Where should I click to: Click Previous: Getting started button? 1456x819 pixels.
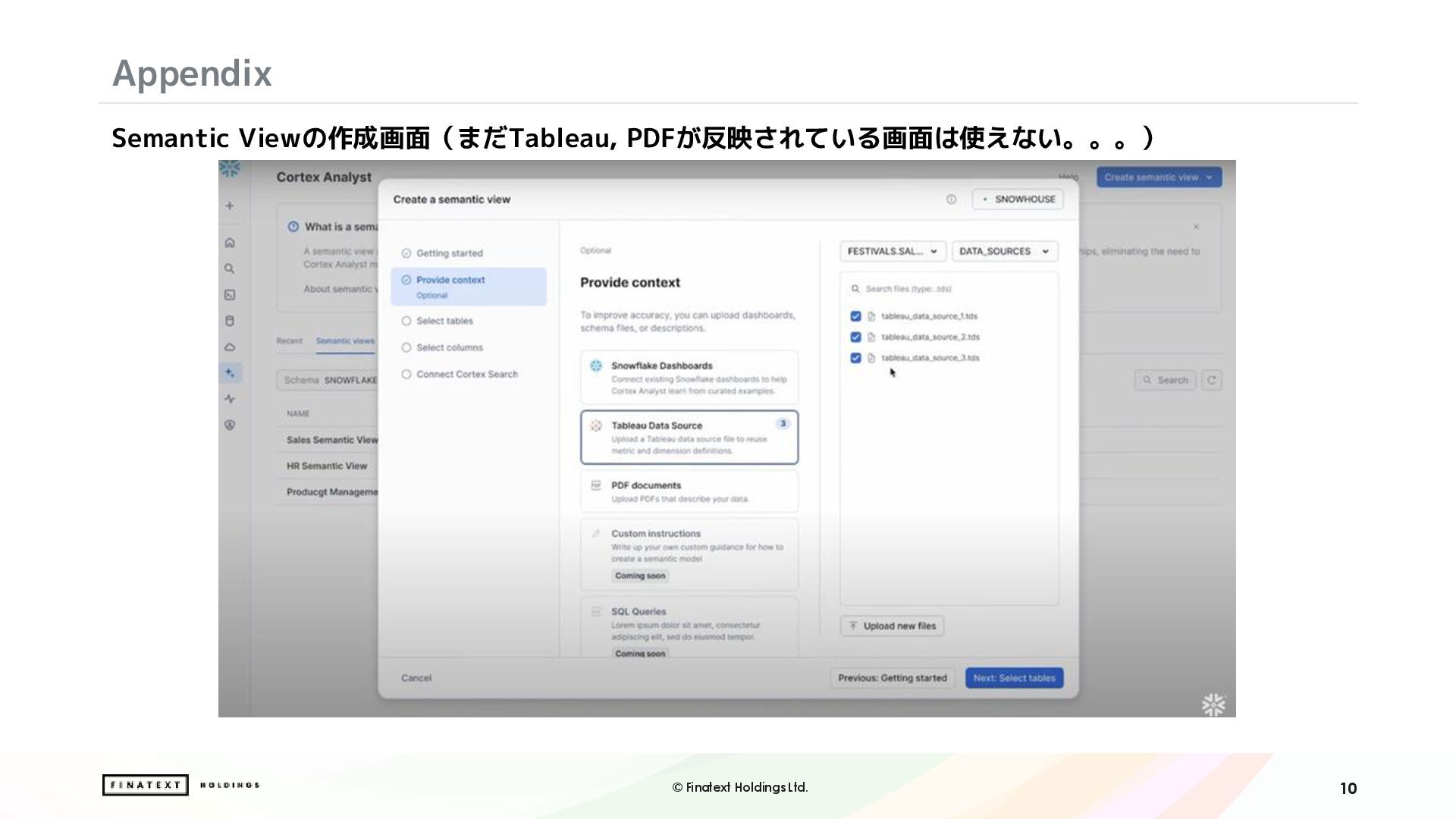[x=893, y=678]
